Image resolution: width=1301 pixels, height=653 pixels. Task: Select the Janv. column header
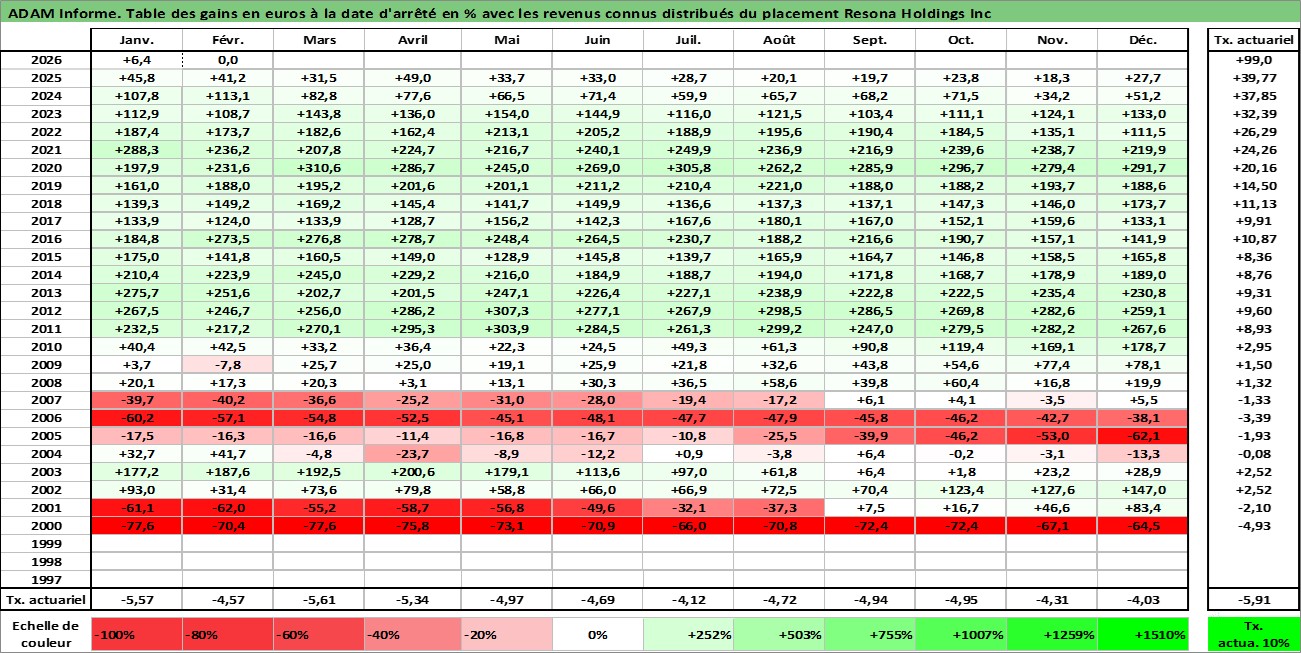(136, 40)
